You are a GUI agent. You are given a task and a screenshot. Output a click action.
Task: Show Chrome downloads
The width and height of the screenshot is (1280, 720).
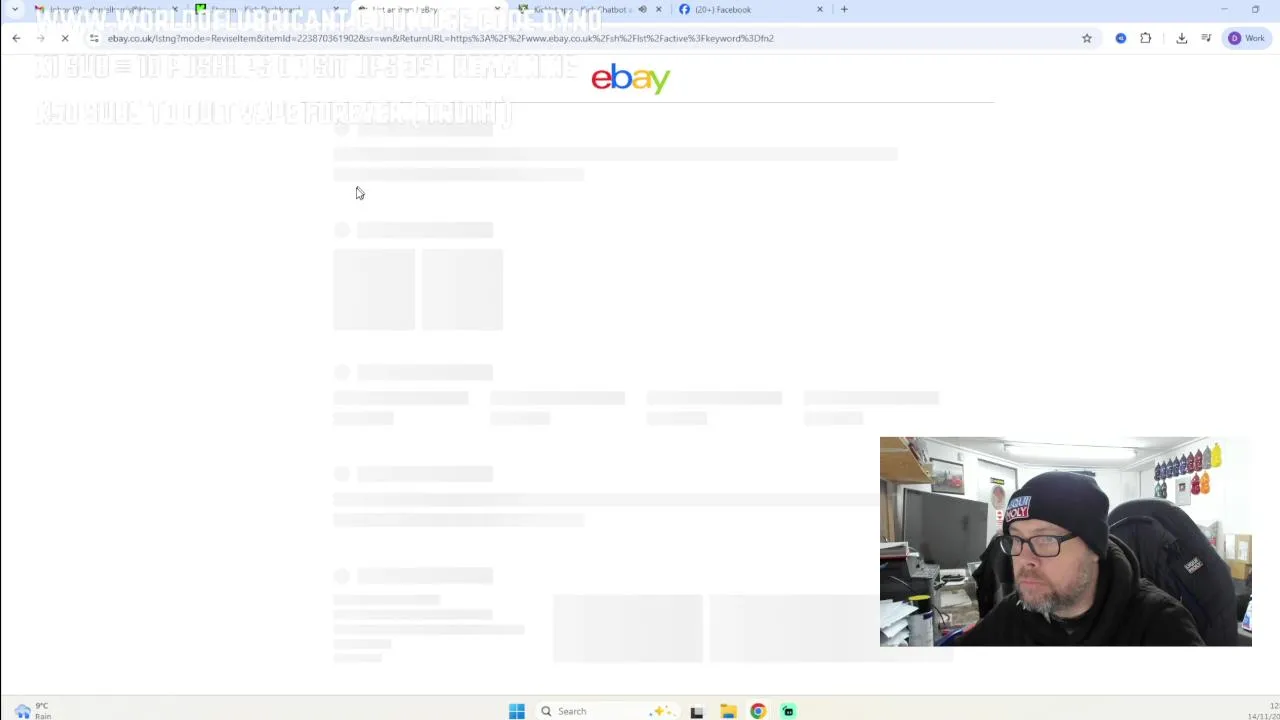[1182, 38]
